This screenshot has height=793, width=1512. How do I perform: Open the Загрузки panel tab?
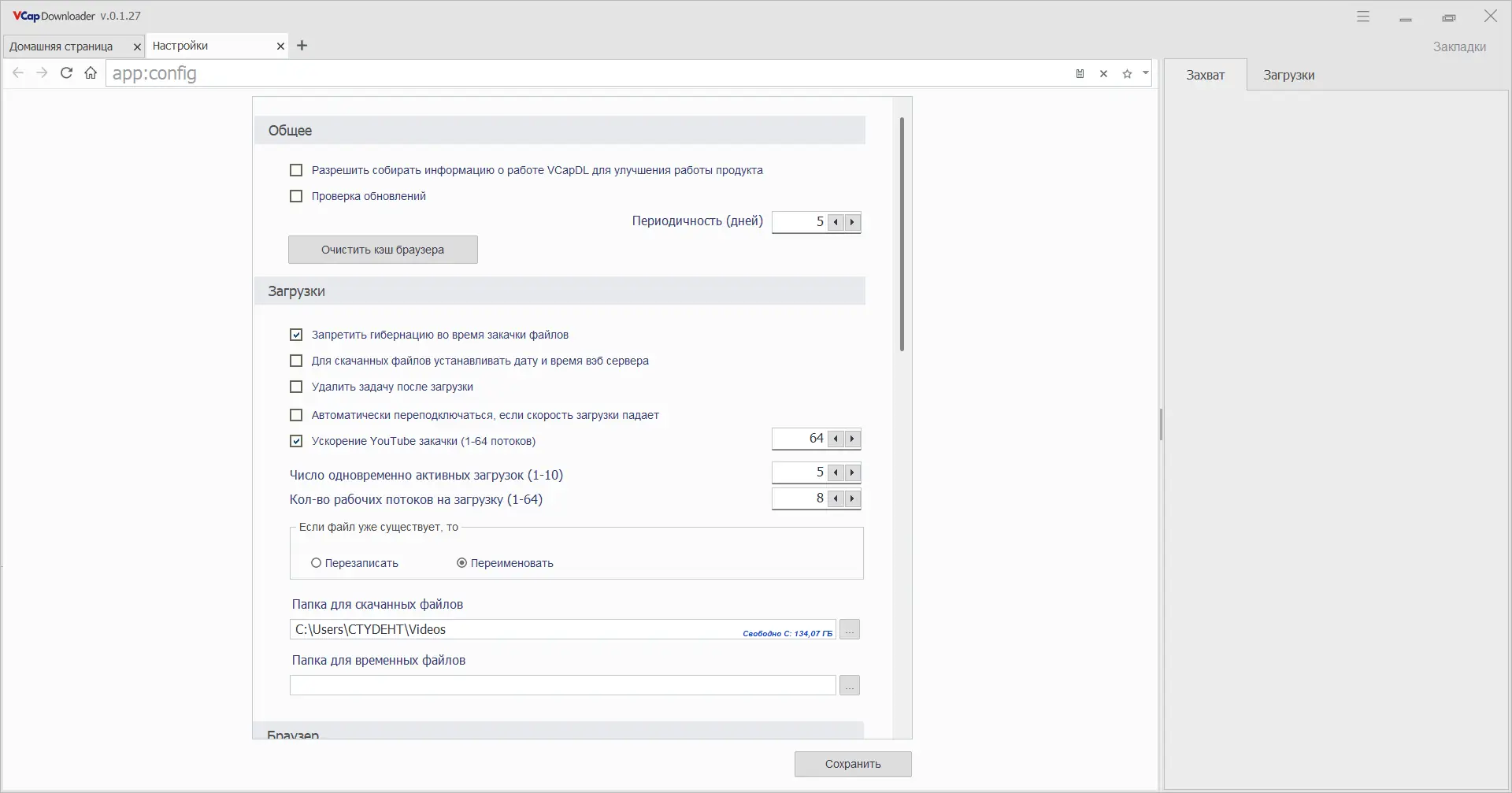(x=1289, y=75)
